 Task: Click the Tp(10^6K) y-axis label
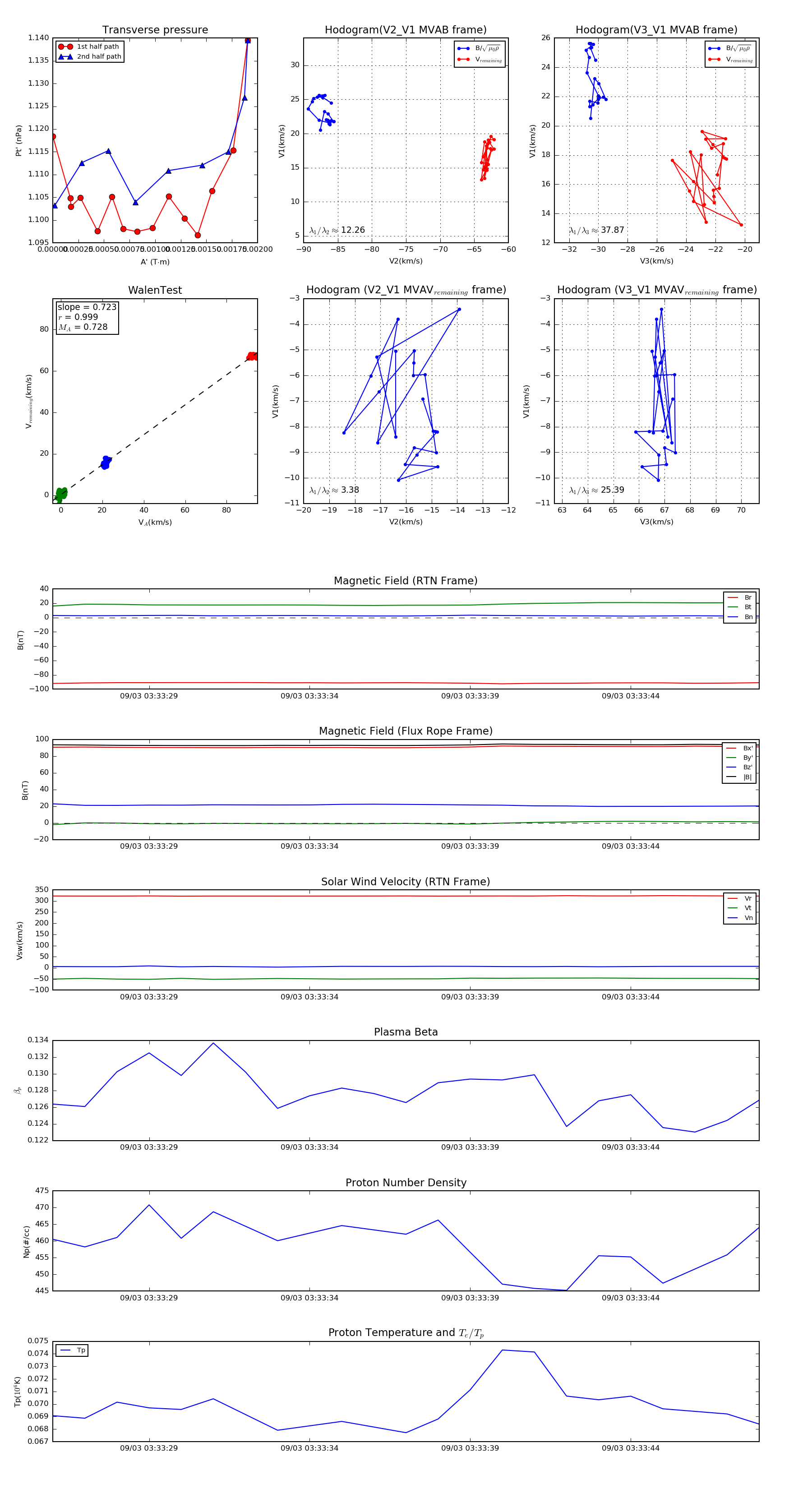(x=18, y=1392)
